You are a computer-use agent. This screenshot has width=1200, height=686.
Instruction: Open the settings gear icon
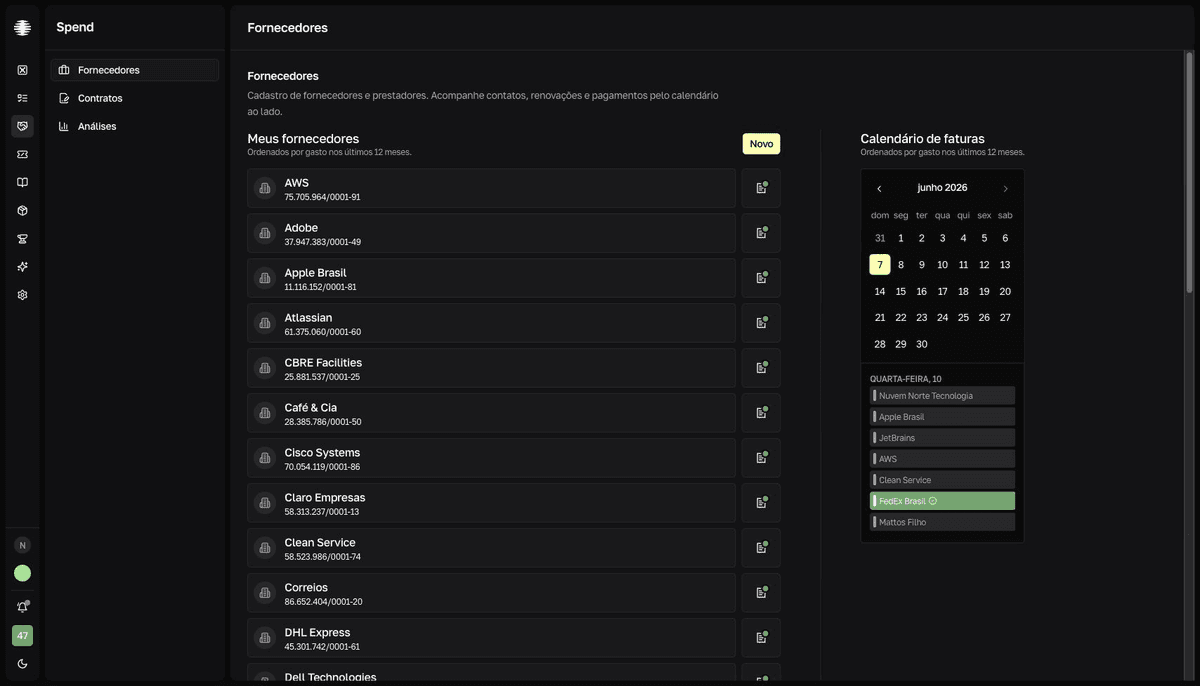pyautogui.click(x=22, y=295)
